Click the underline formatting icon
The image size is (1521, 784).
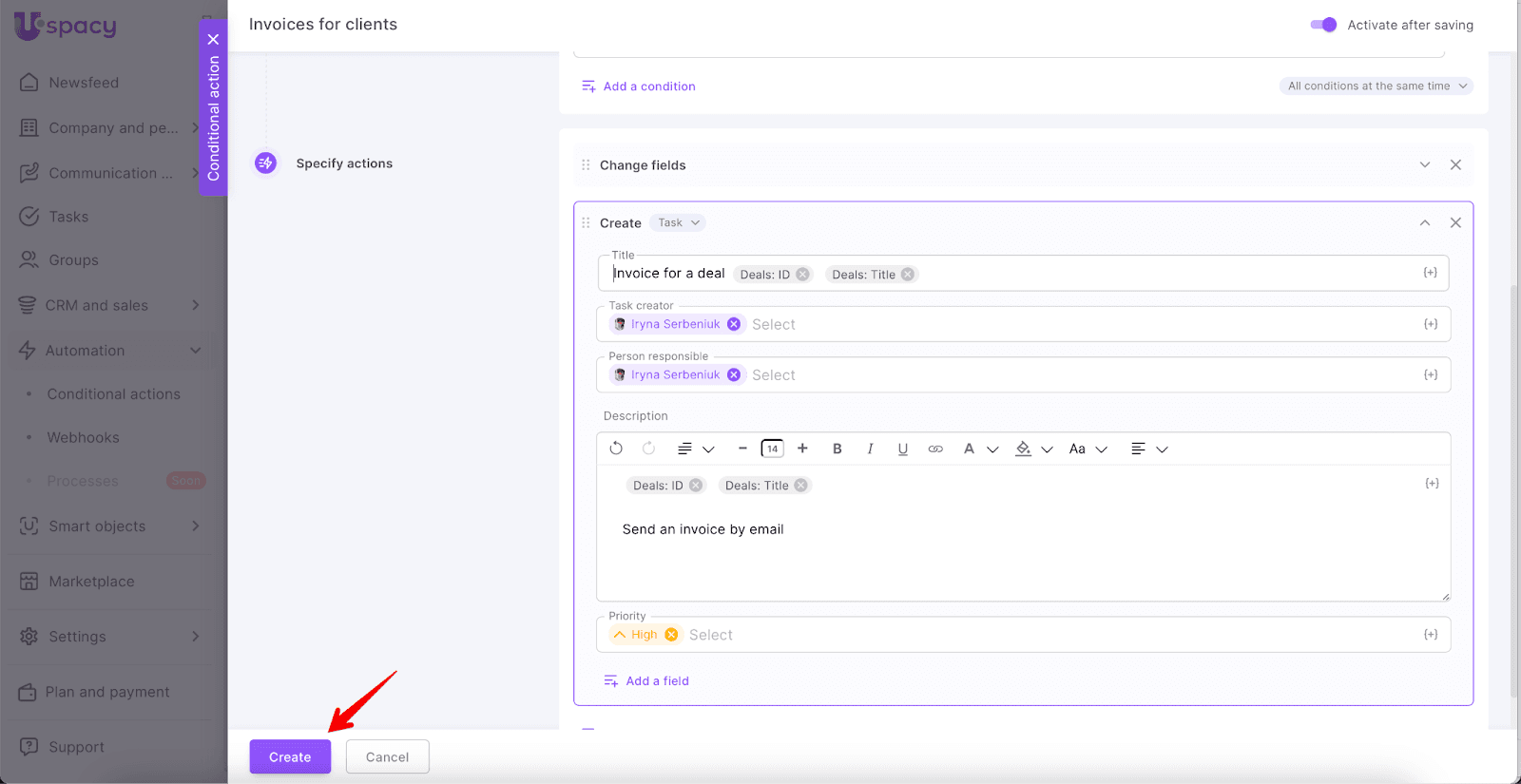pyautogui.click(x=902, y=449)
